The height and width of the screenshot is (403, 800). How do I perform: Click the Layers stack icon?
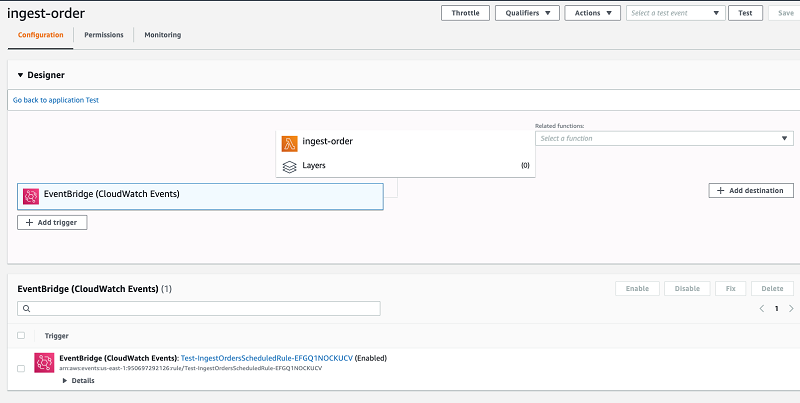[x=289, y=167]
